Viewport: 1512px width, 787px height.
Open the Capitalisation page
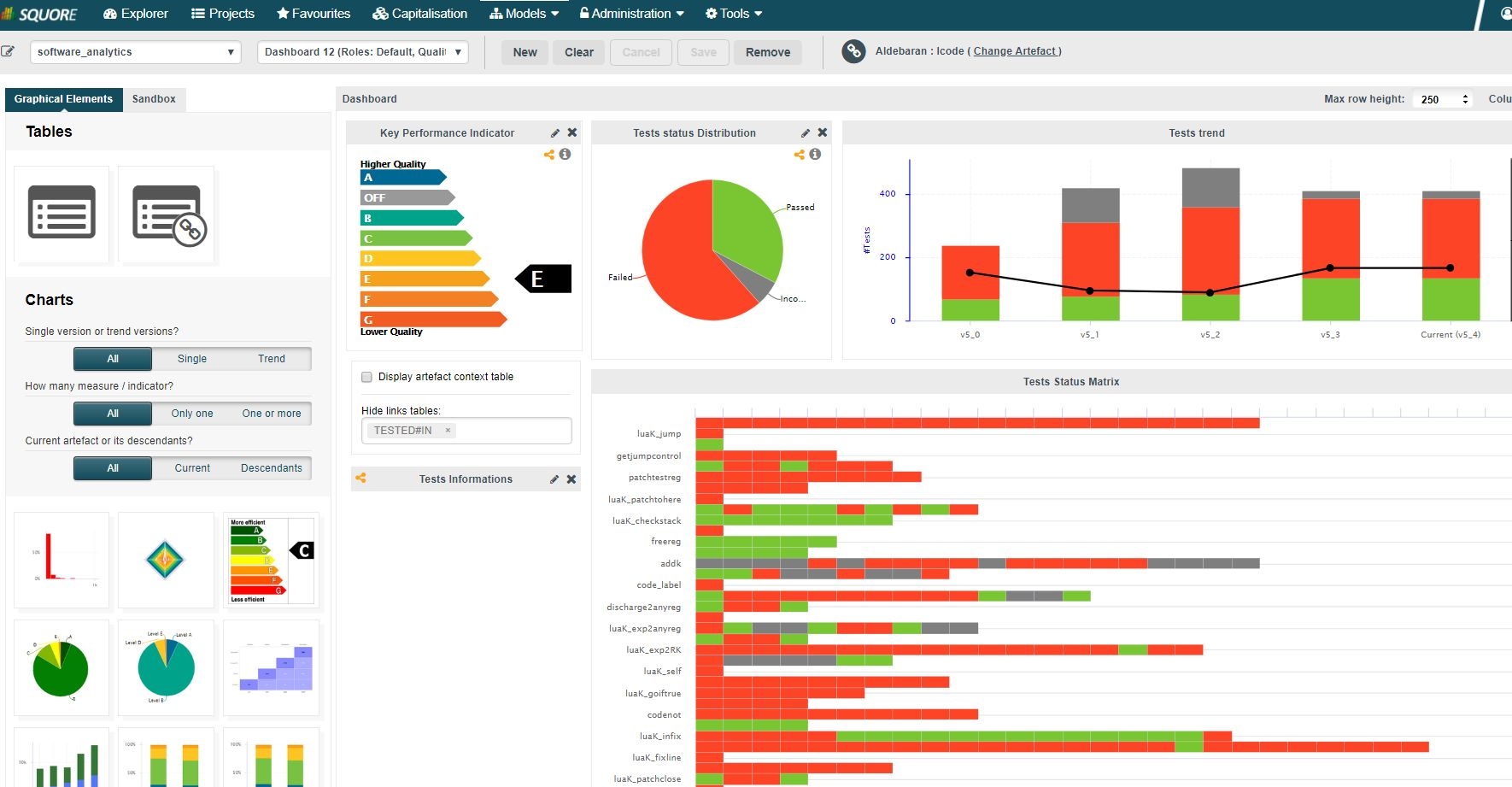pyautogui.click(x=420, y=14)
